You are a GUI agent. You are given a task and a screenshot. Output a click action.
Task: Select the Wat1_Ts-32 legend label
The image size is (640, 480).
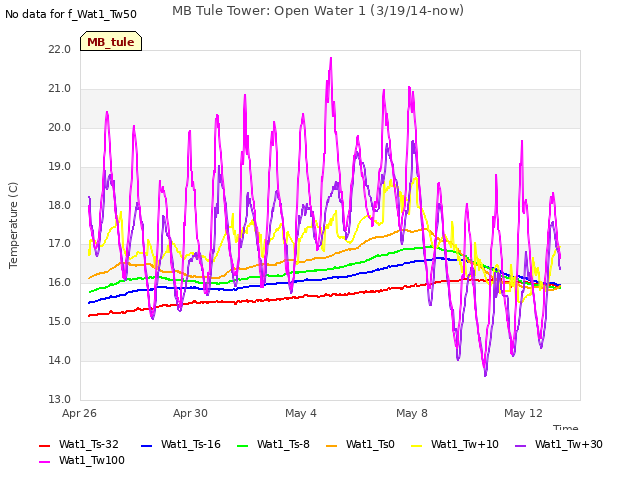[89, 444]
